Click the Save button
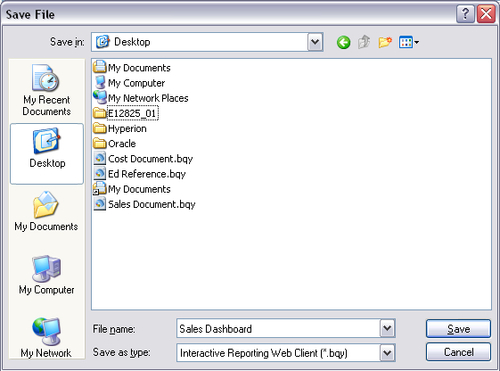This screenshot has width=500, height=371. [458, 329]
